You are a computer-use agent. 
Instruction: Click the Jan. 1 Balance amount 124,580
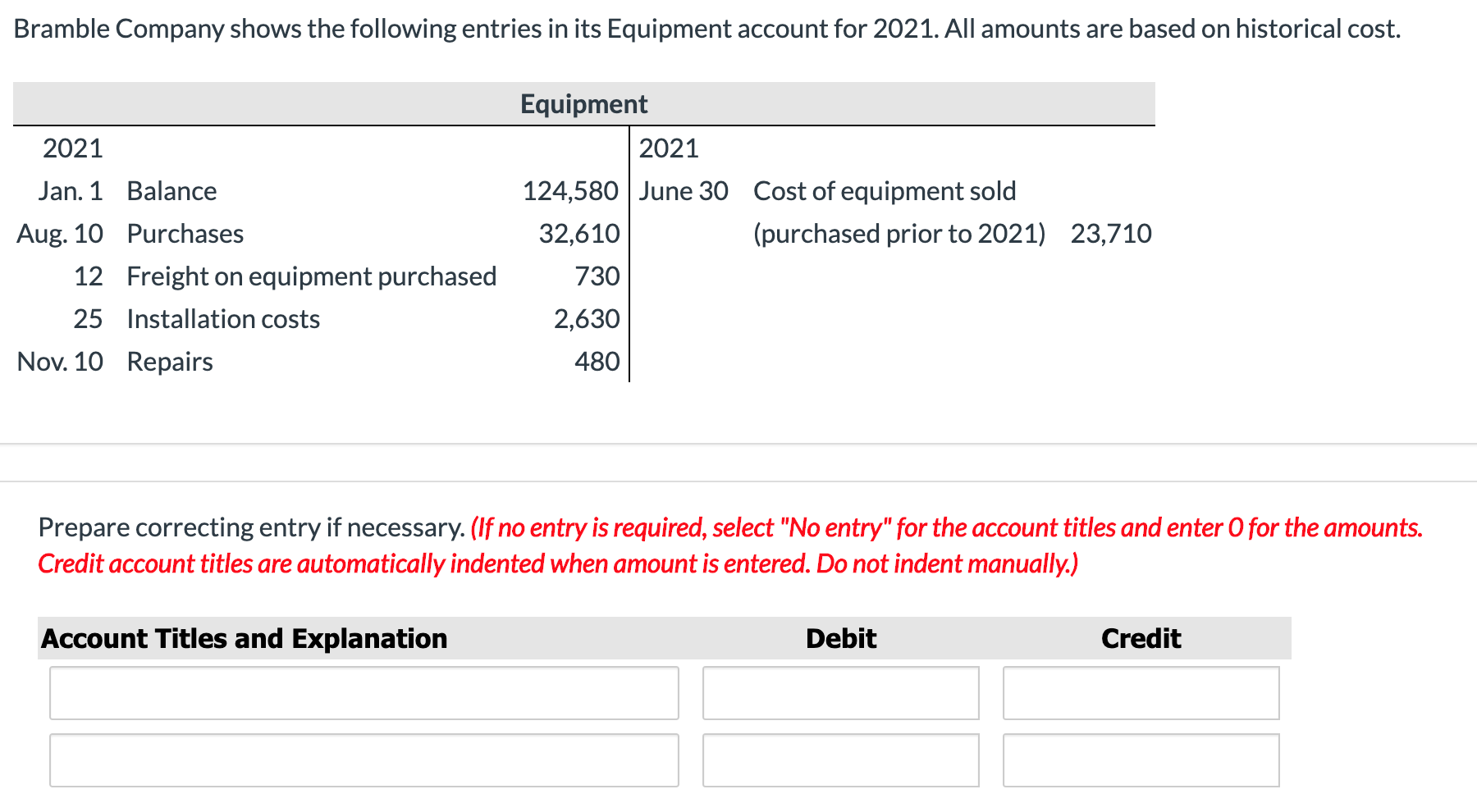click(570, 191)
